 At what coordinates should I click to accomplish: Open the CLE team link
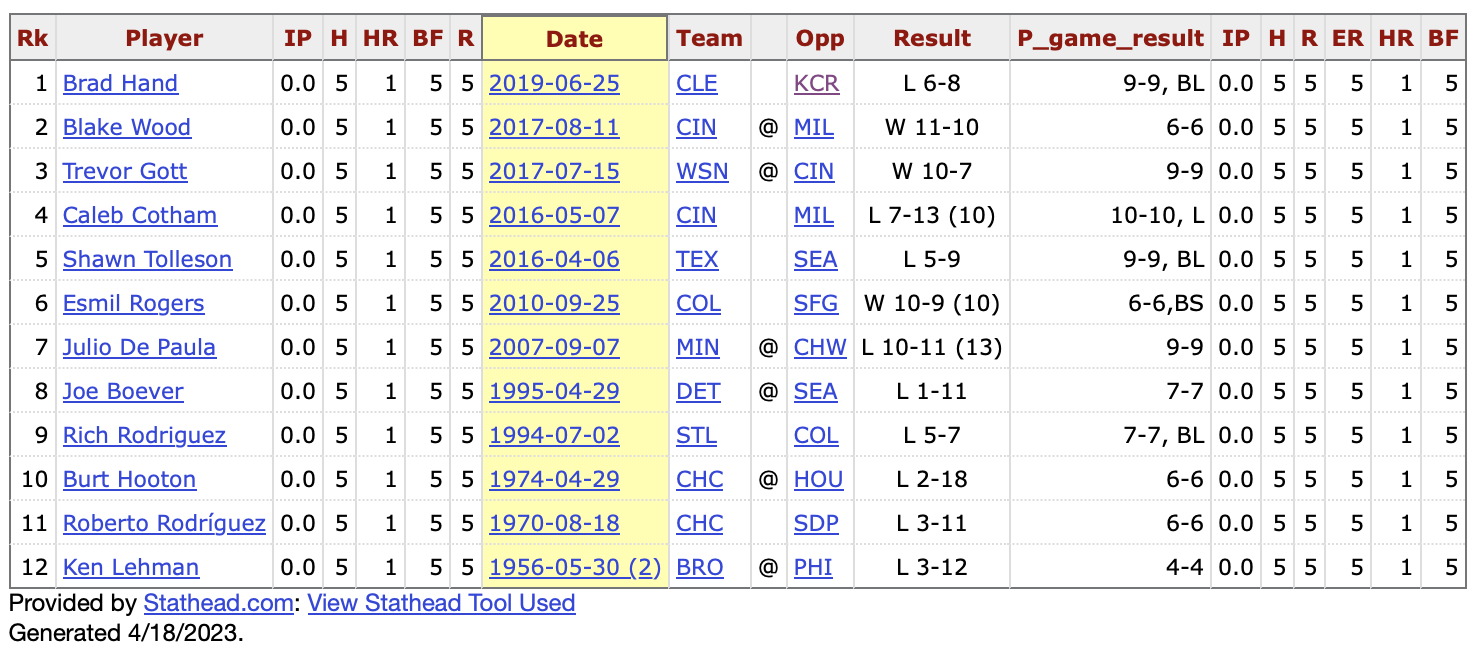696,83
